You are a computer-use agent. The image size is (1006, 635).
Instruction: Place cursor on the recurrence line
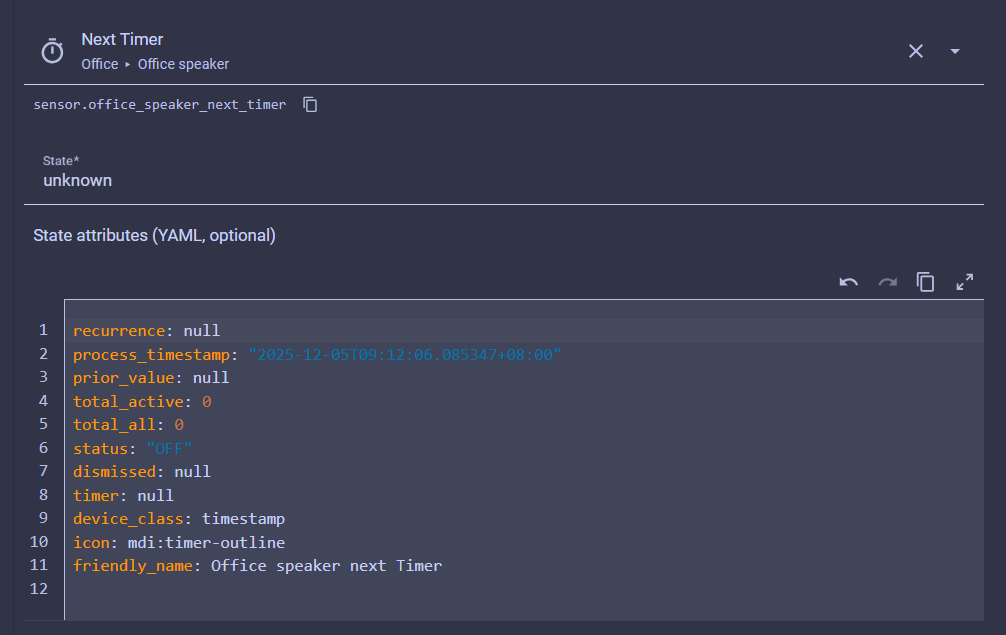146,330
